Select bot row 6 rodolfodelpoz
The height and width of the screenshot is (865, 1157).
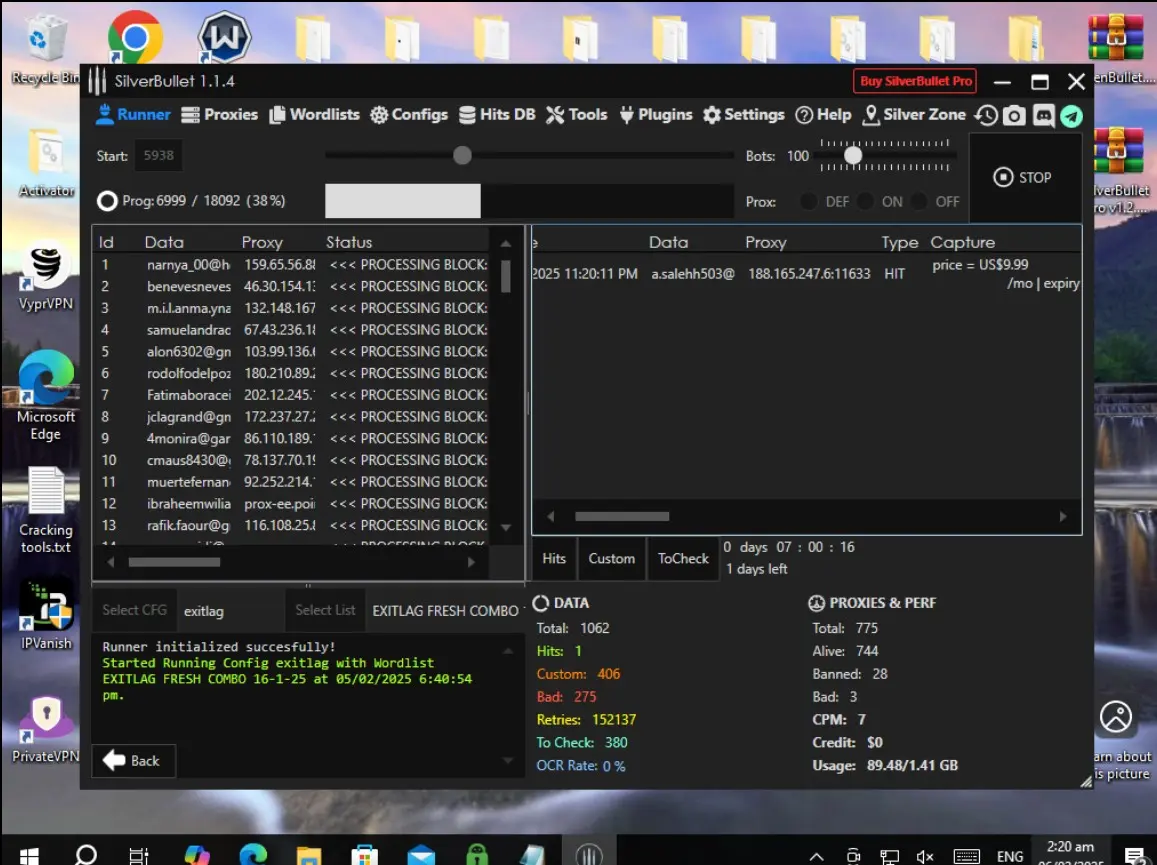pos(291,373)
